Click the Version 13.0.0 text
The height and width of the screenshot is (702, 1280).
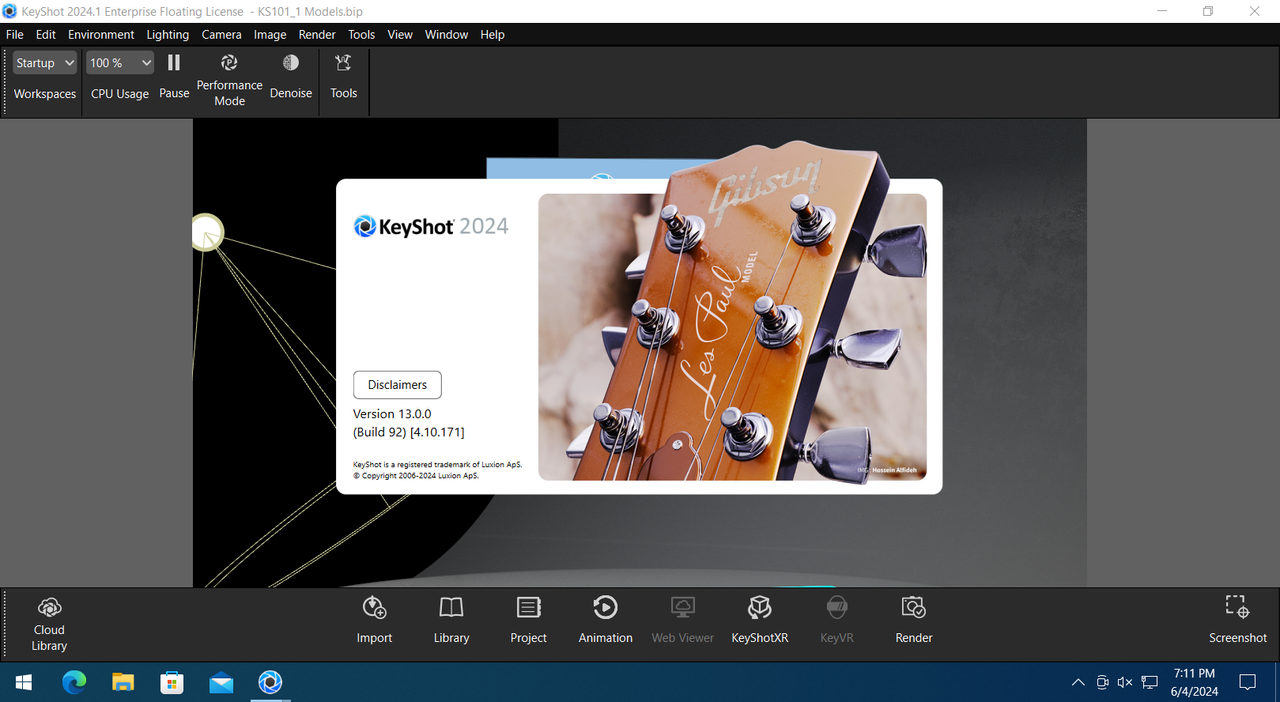pyautogui.click(x=392, y=414)
